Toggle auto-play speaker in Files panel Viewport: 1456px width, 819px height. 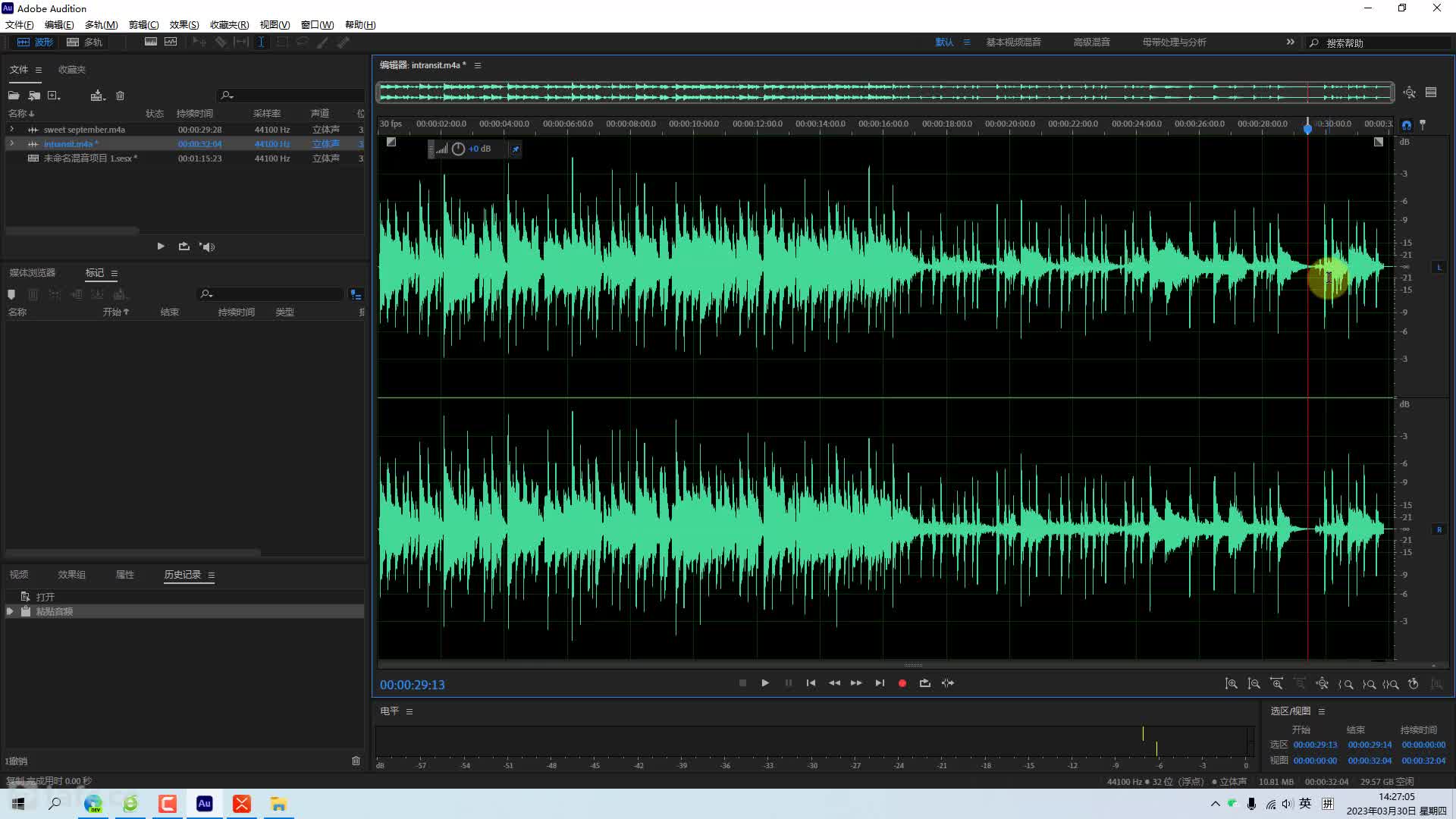coord(207,246)
